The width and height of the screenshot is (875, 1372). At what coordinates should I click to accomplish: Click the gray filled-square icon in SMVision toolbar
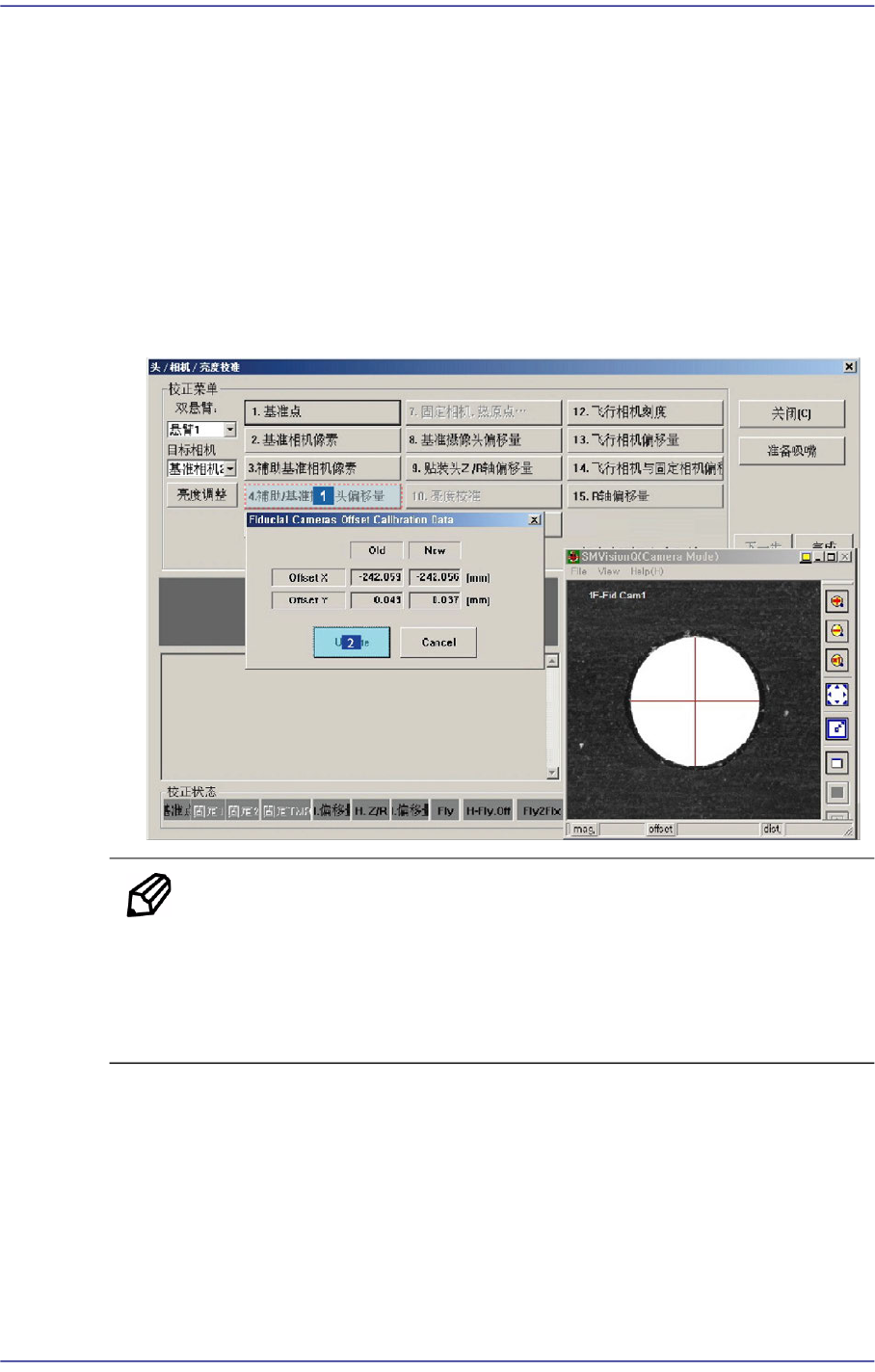tap(837, 792)
